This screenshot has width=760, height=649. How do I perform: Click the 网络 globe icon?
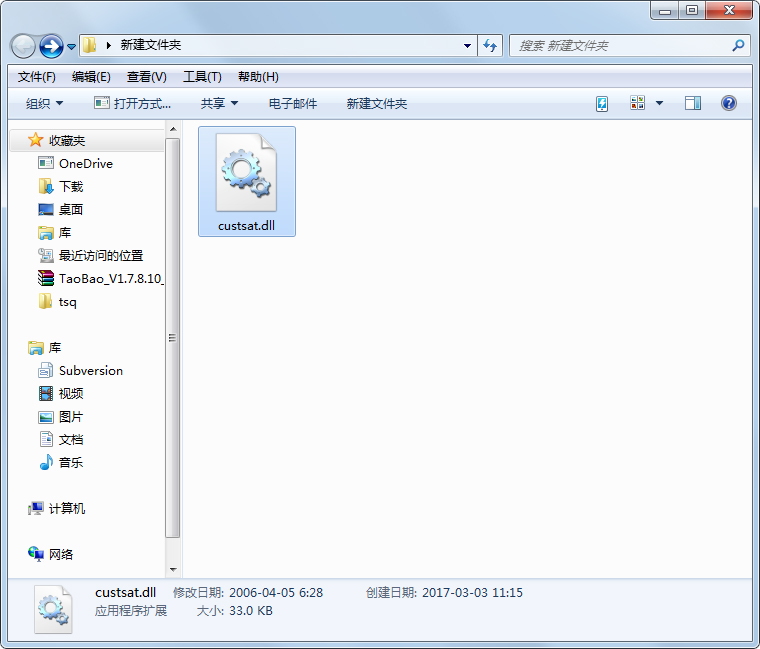point(35,554)
